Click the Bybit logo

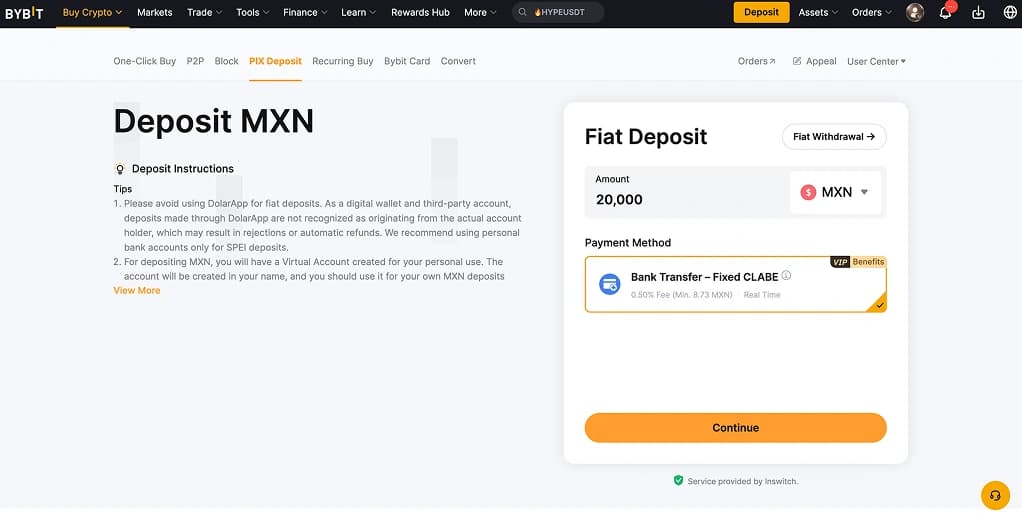click(24, 13)
